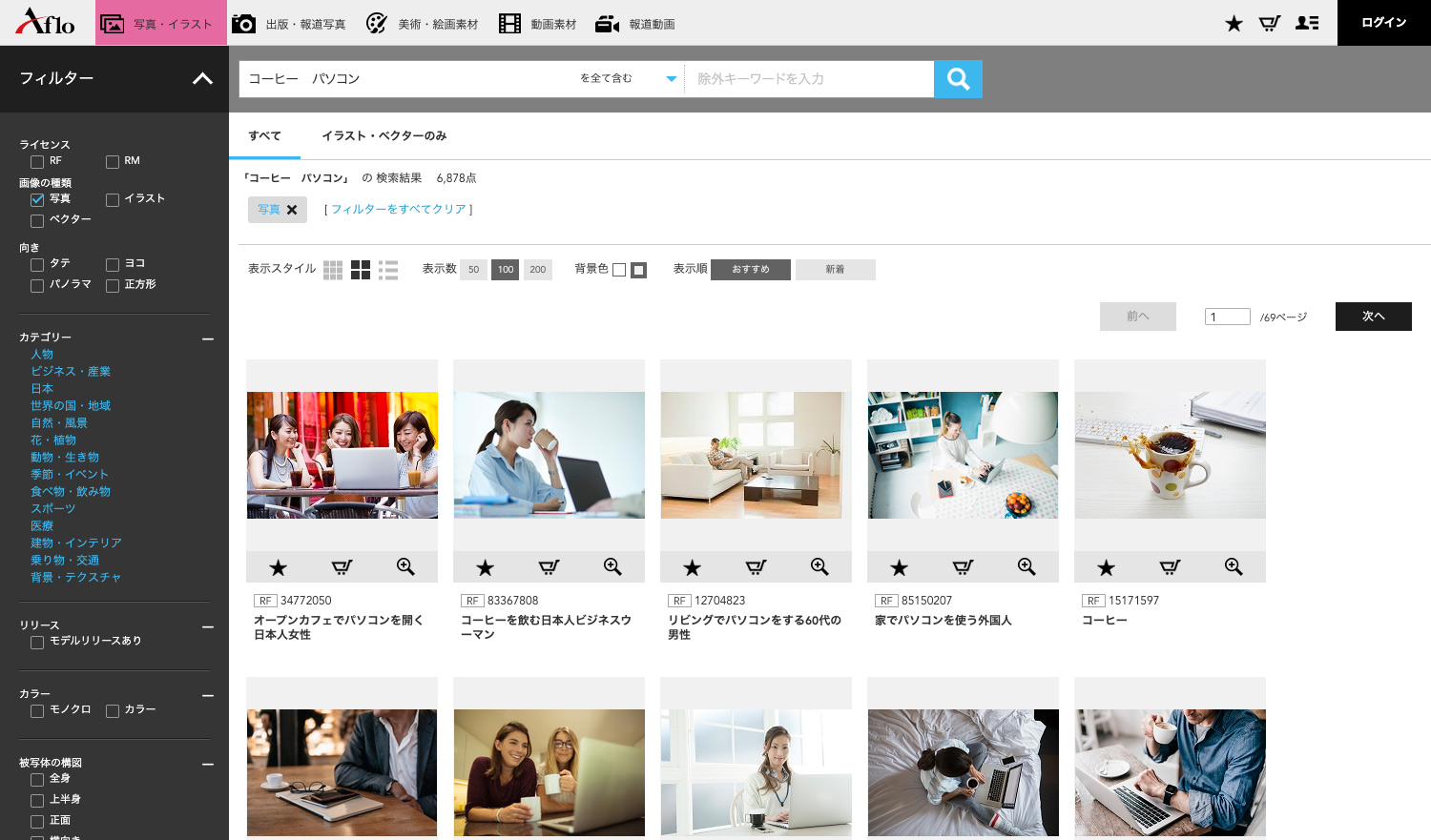Add image 12704823 to cart
The height and width of the screenshot is (840, 1431).
(x=756, y=567)
